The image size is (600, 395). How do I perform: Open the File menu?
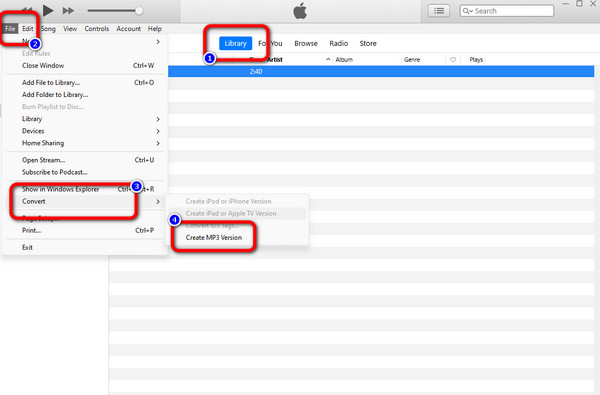(10, 29)
